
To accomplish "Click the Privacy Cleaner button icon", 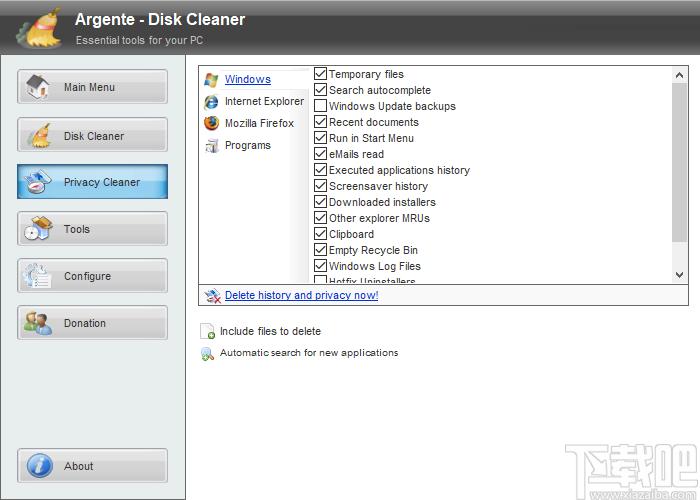I will coord(38,182).
